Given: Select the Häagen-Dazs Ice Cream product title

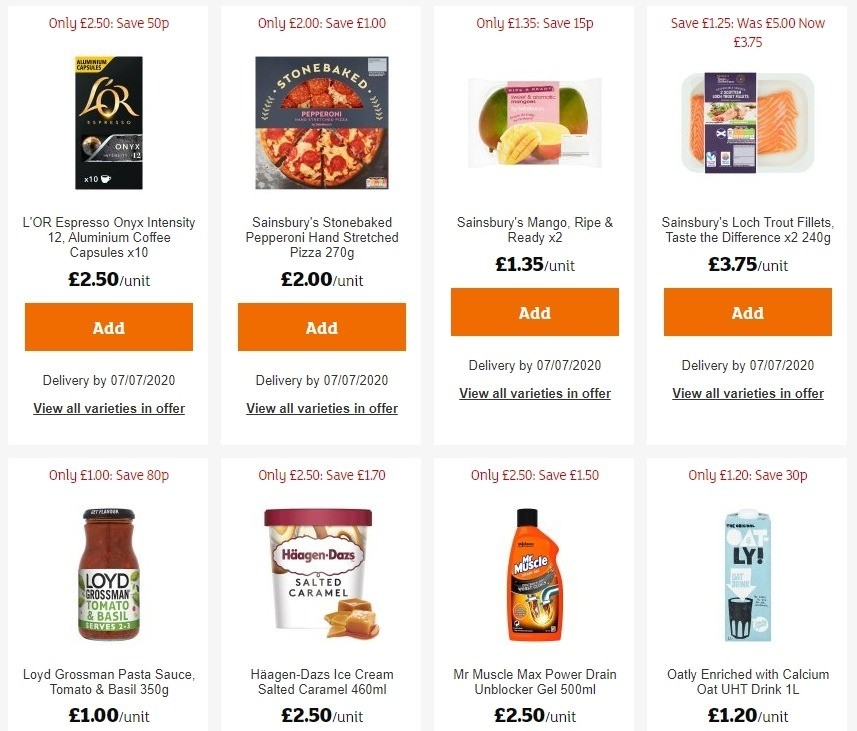Looking at the screenshot, I should [x=321, y=682].
